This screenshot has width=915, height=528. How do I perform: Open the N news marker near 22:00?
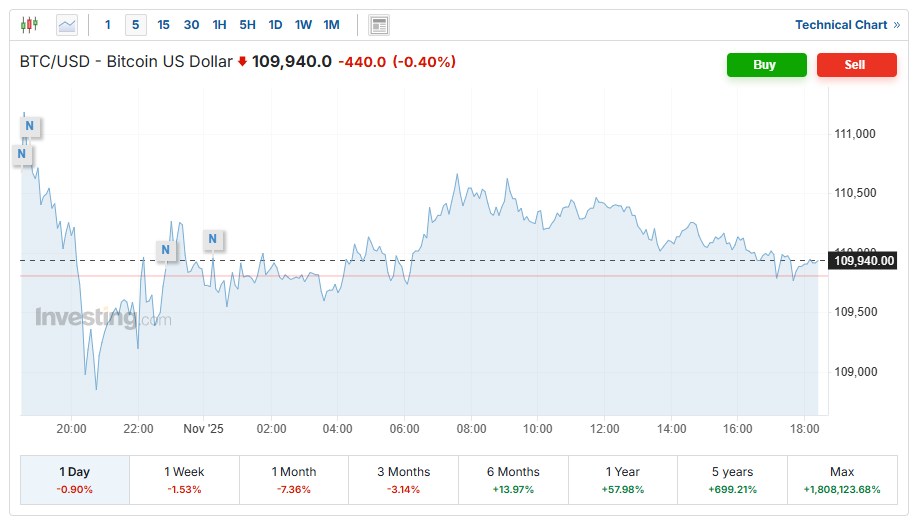pos(166,249)
